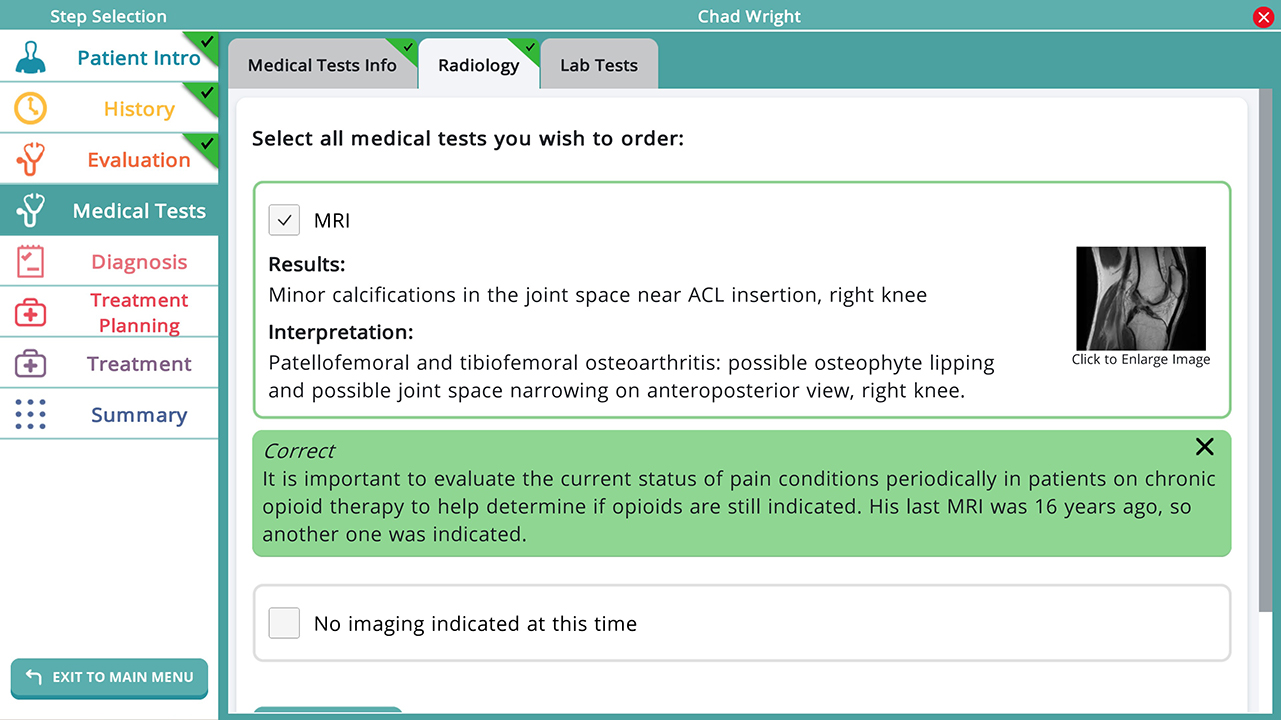Switch to the Medical Tests Info tab
The width and height of the screenshot is (1281, 720).
coord(322,65)
